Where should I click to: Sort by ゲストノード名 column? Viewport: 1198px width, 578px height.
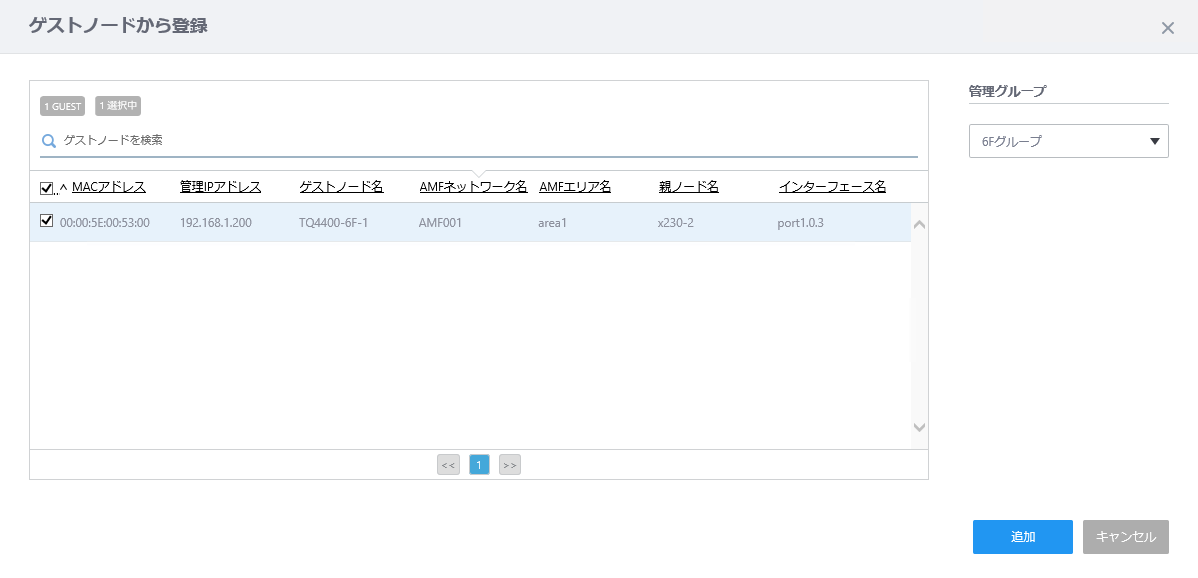point(342,187)
